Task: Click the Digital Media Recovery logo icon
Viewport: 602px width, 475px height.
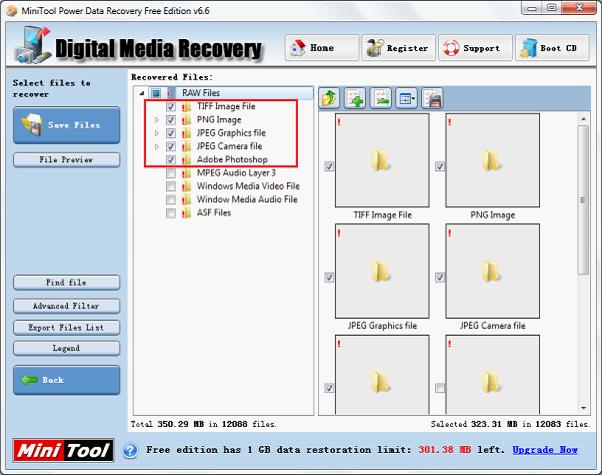Action: pos(33,45)
